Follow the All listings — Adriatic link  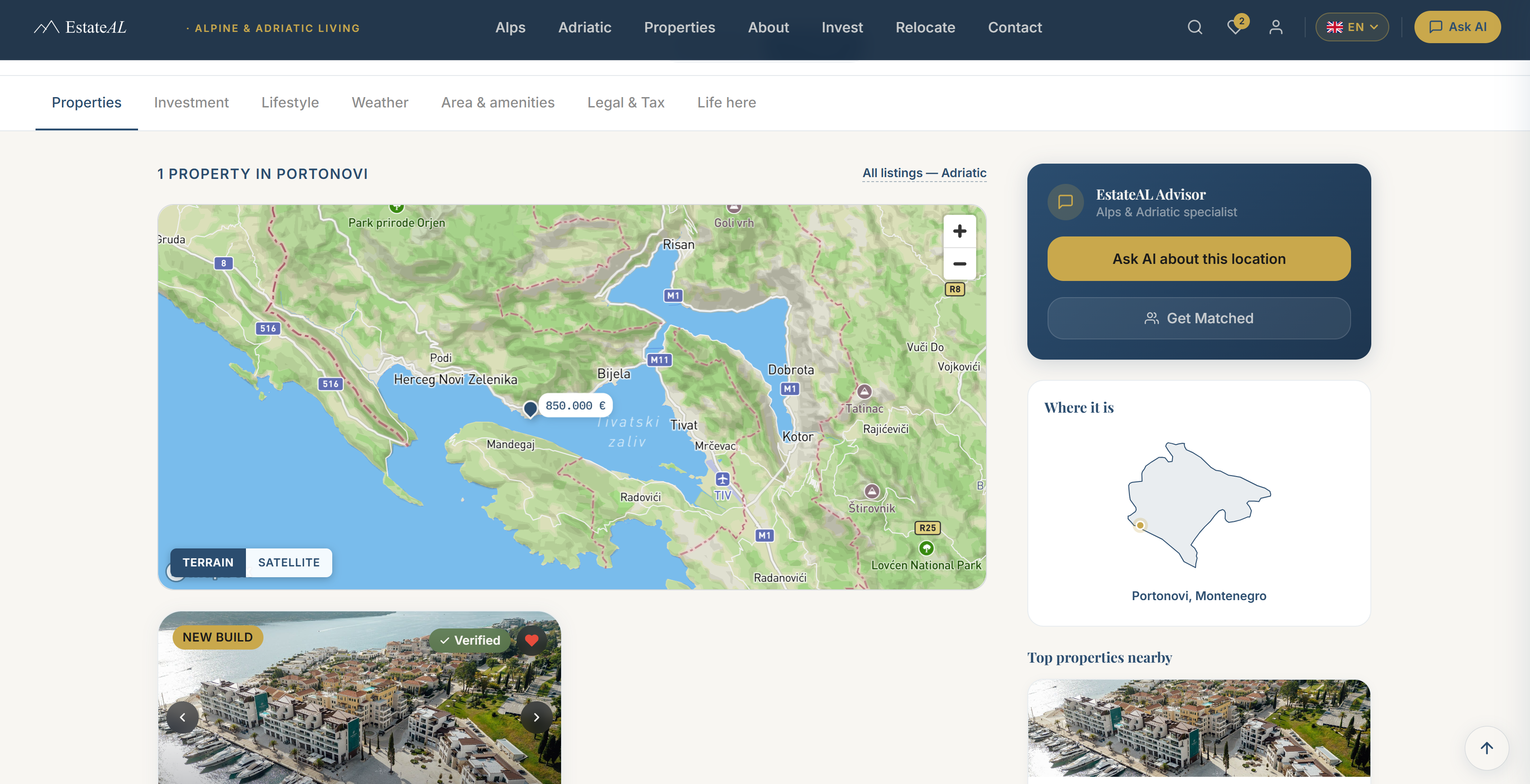(924, 173)
